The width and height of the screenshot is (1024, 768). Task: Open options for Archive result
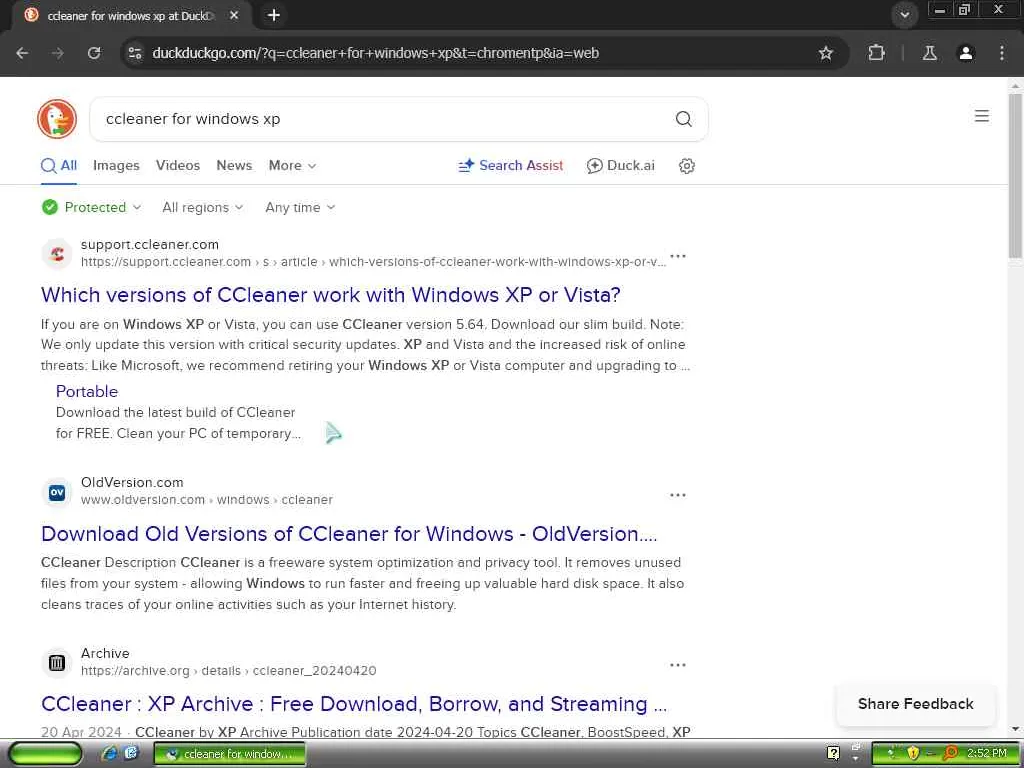678,665
